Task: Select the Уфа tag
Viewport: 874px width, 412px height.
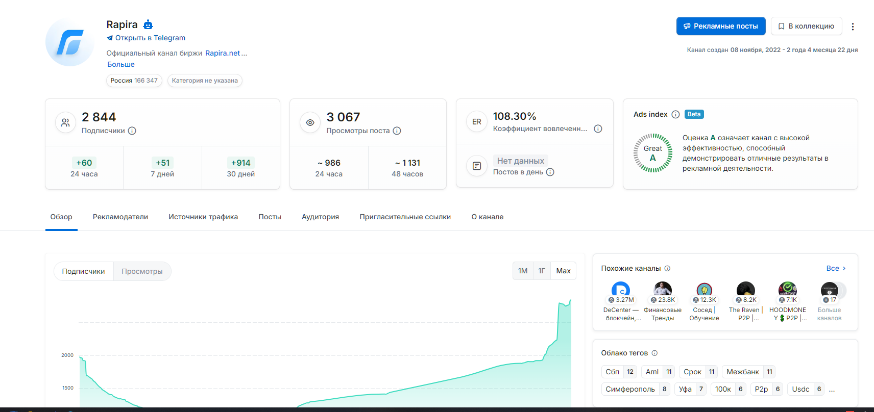Action: tap(690, 389)
